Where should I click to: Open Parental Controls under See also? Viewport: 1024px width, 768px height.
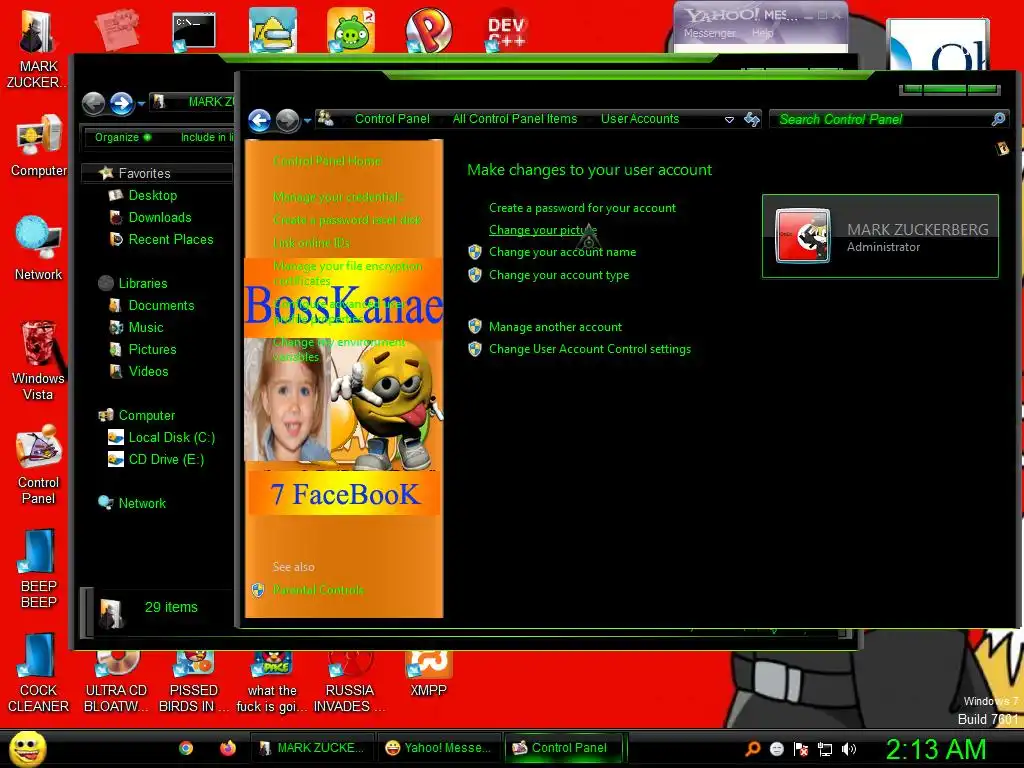tap(318, 590)
